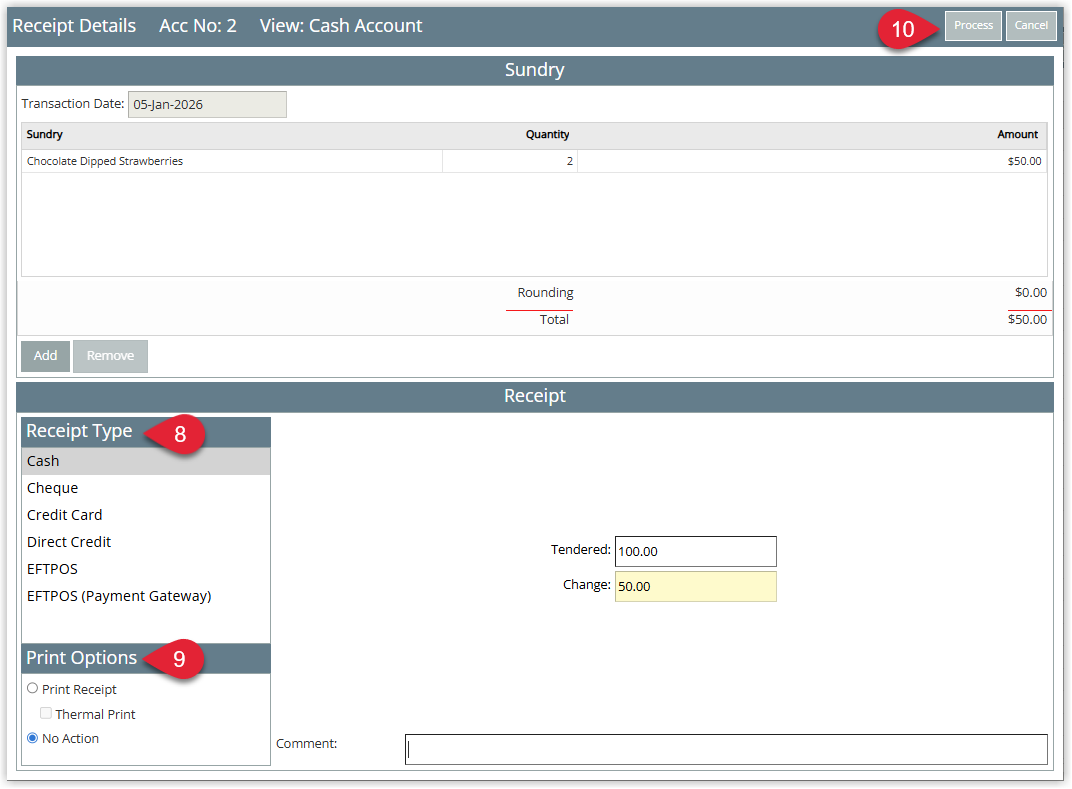Select EFTPOS (Payment Gateway) receipt type
1072x789 pixels.
coord(146,596)
